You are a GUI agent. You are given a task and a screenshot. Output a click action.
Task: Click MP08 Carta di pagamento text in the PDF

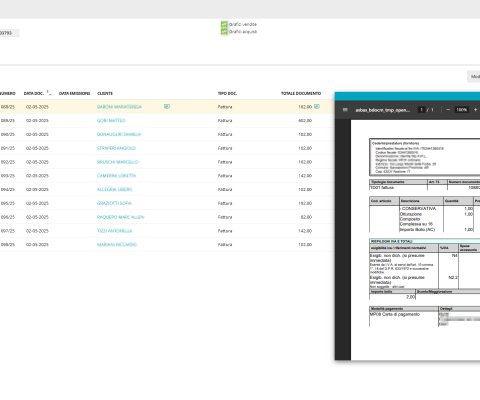click(x=395, y=314)
